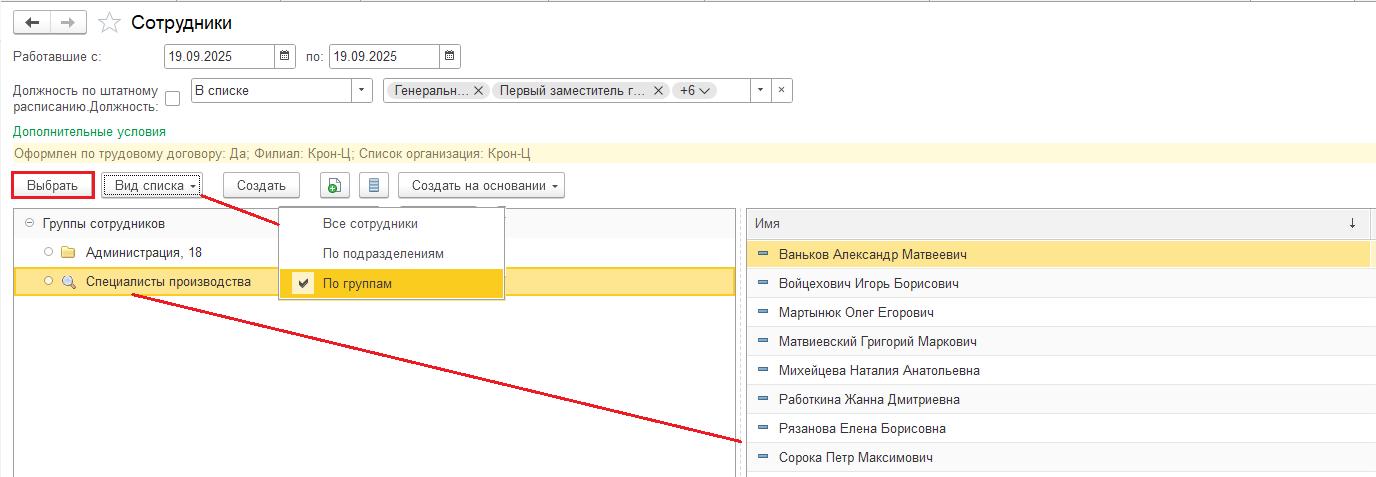The image size is (1376, 477).
Task: Choose 'Все сотрудники' from the list view menu
Action: [x=370, y=224]
